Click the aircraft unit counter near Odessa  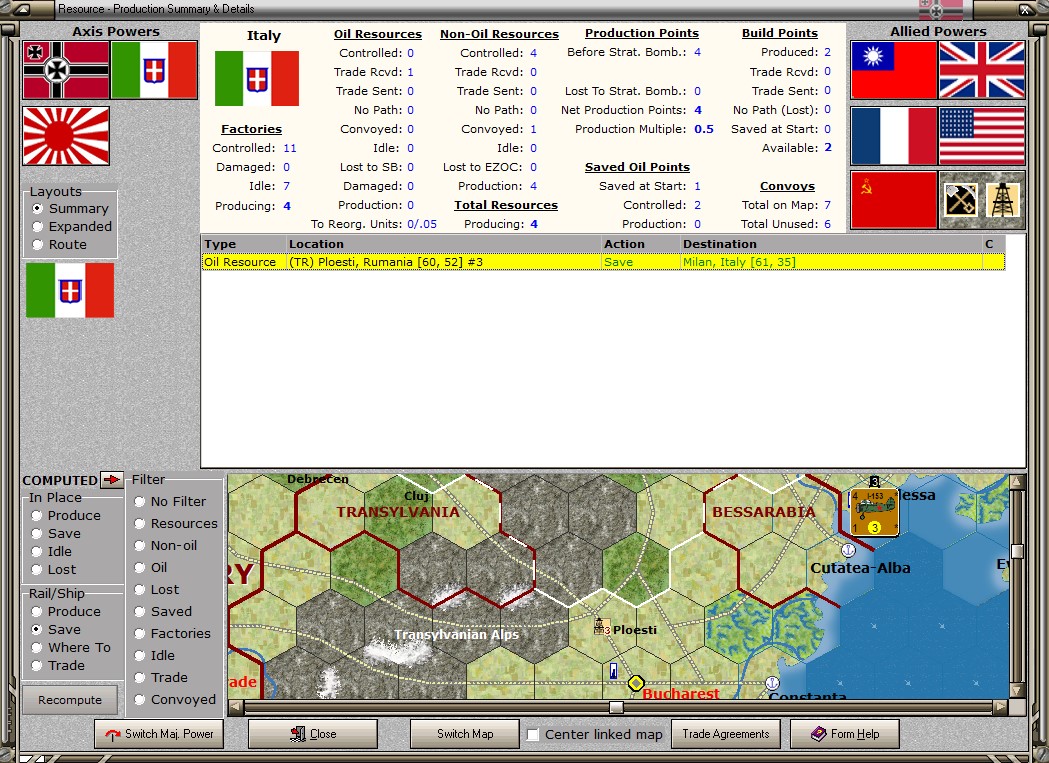874,512
